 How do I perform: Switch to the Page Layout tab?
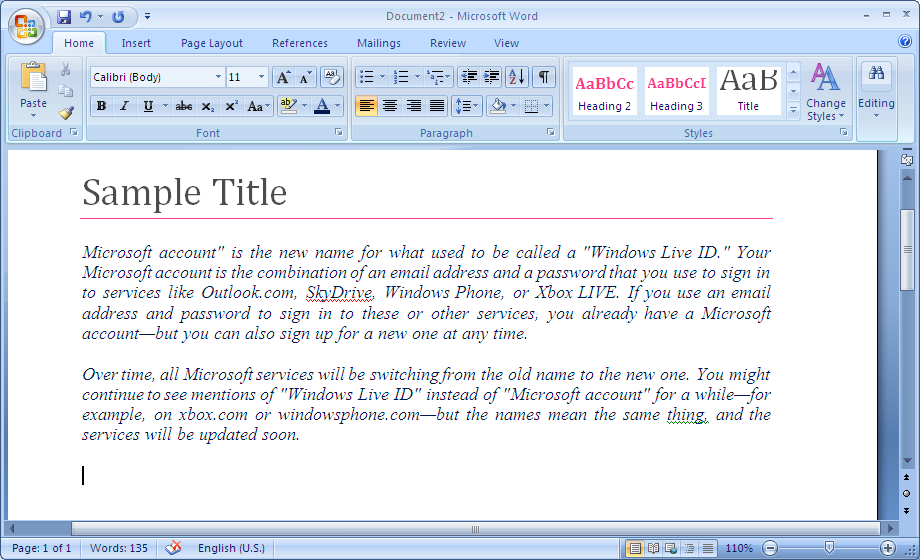pos(212,43)
